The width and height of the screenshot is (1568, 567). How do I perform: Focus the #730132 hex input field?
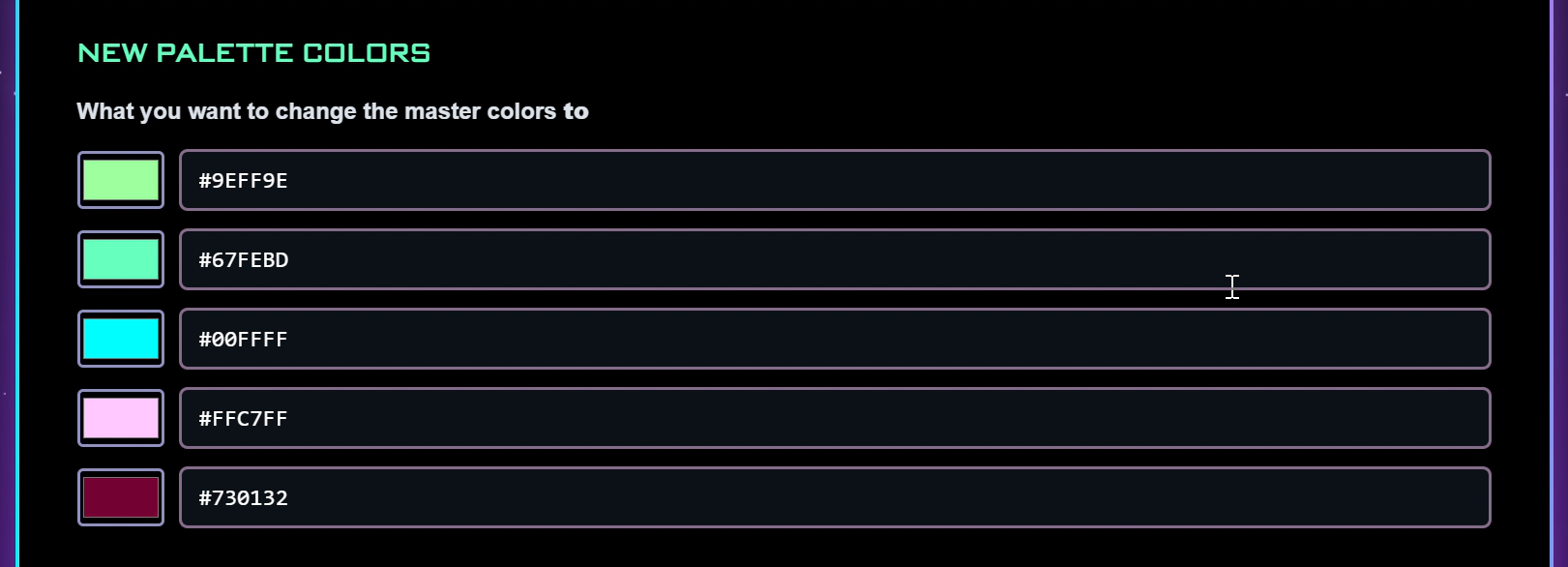coord(834,497)
